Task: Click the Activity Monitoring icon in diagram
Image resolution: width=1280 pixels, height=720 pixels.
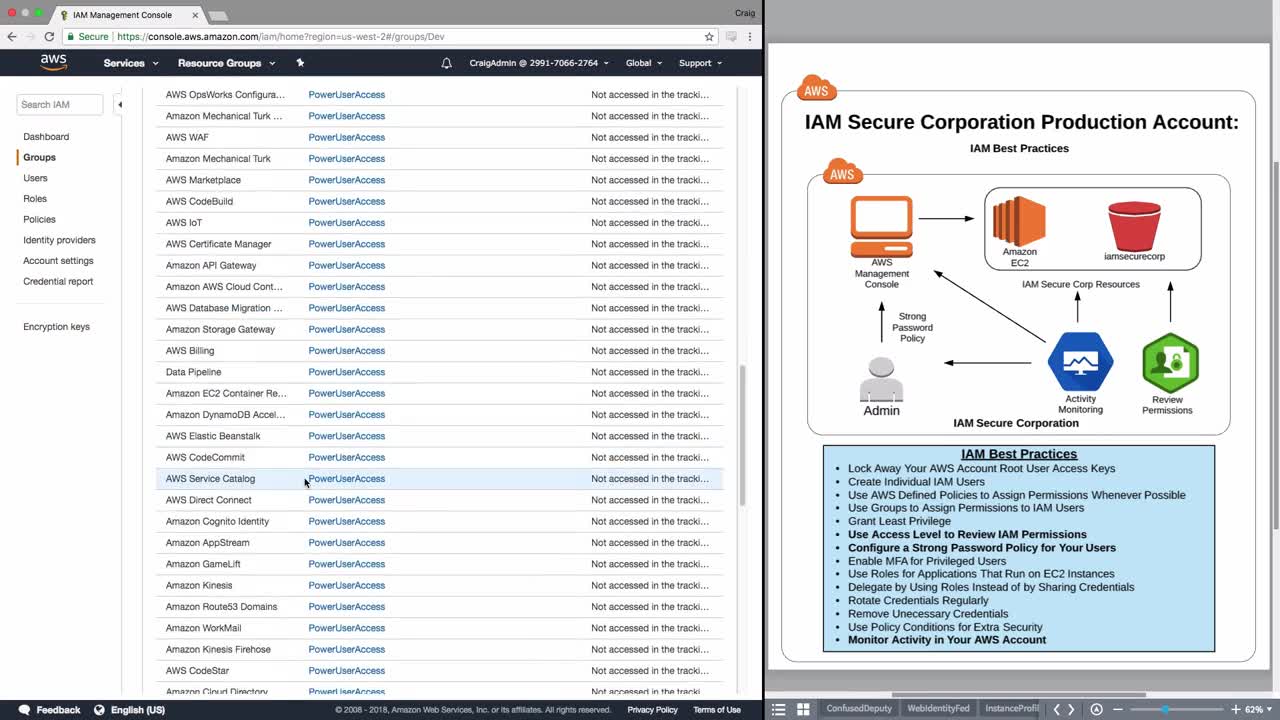Action: (x=1080, y=362)
